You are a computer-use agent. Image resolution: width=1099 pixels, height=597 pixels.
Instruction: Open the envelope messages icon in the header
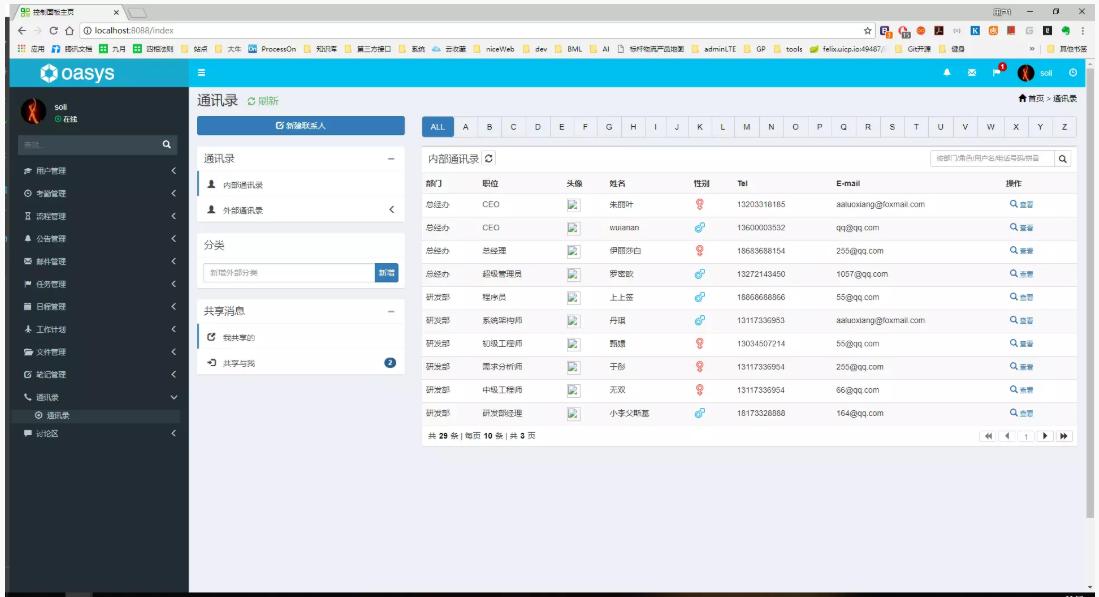tap(972, 73)
